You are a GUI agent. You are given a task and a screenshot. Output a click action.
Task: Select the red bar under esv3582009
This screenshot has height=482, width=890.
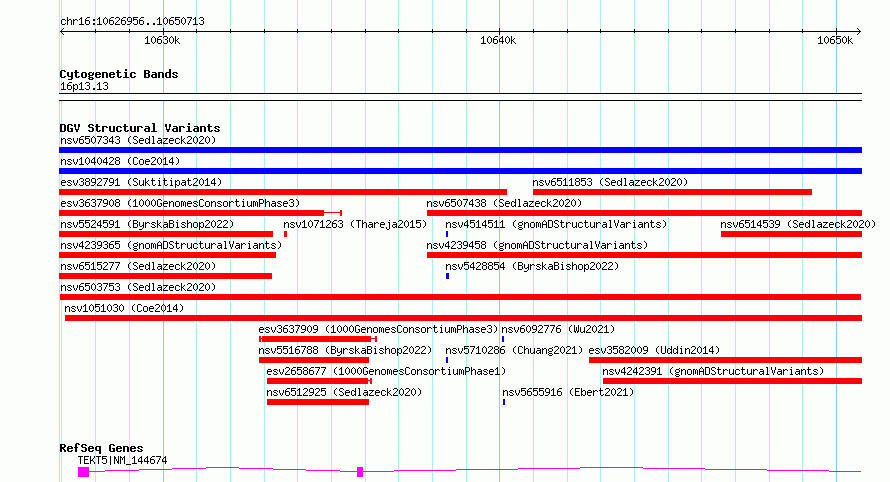(x=725, y=360)
